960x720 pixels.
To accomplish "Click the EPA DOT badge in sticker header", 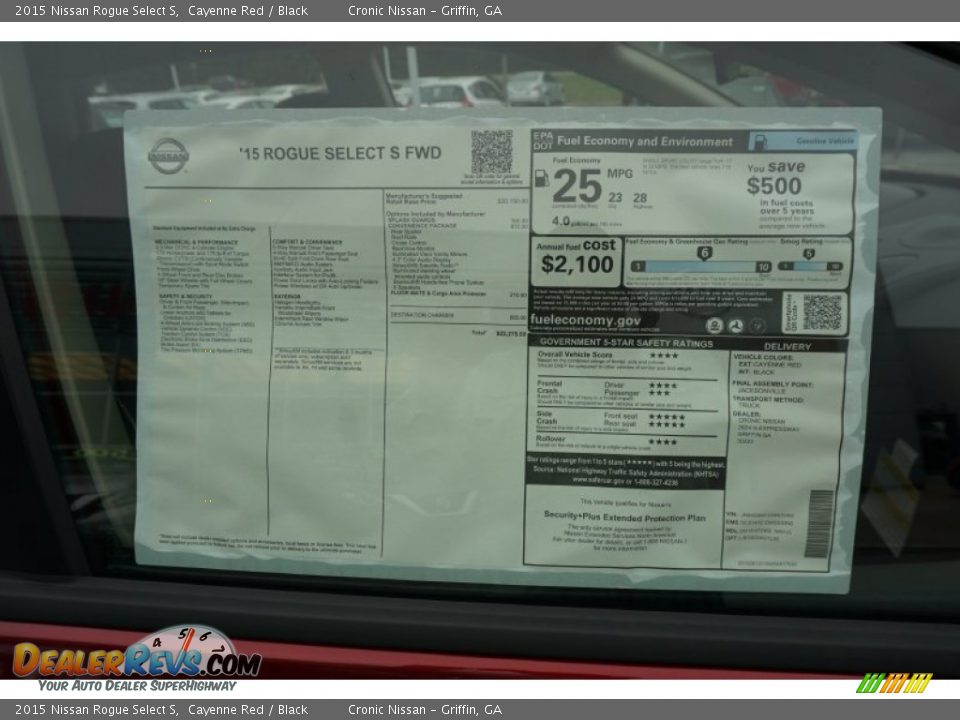I will (542, 140).
